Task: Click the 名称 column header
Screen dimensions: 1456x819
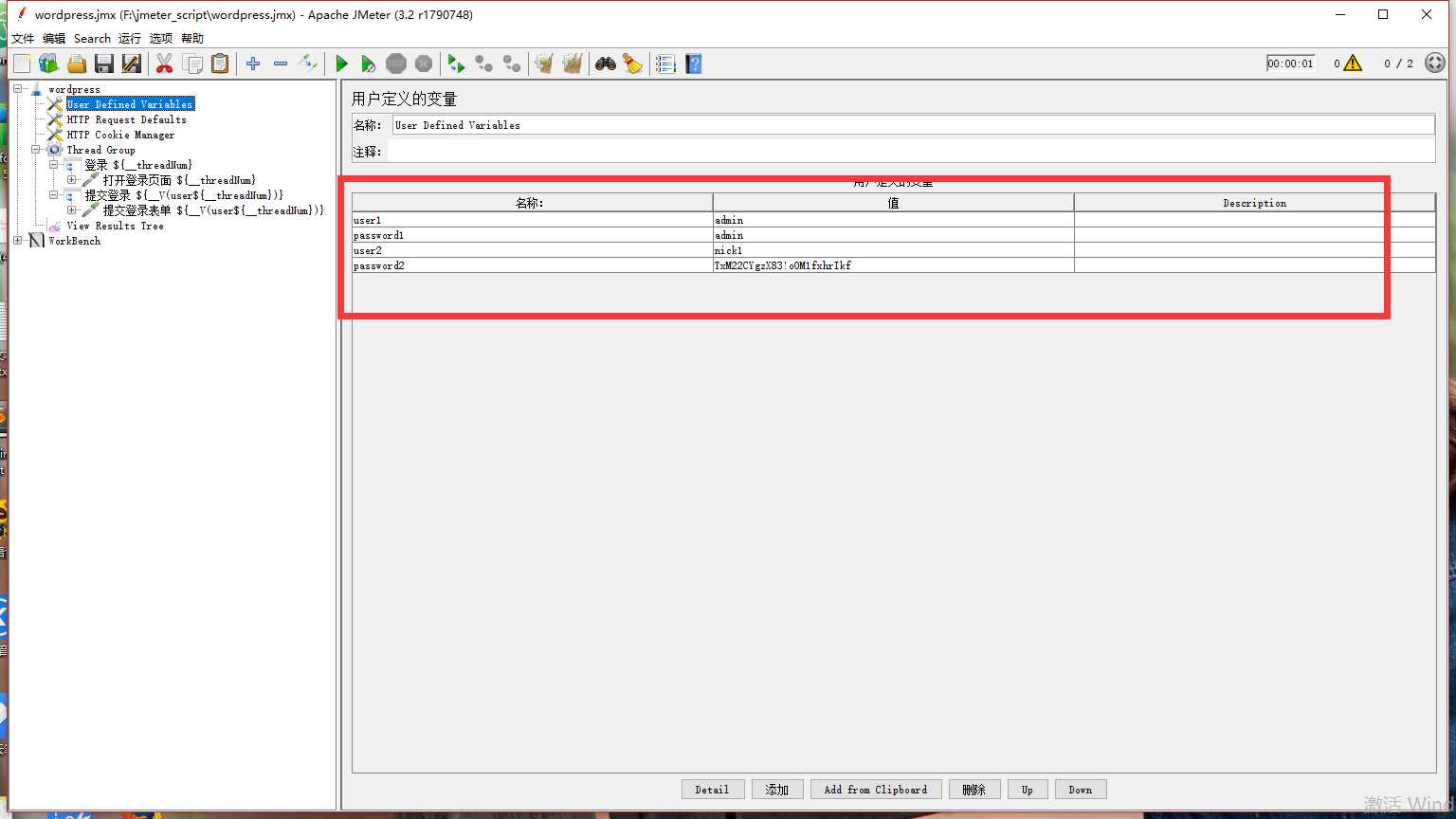Action: (532, 203)
